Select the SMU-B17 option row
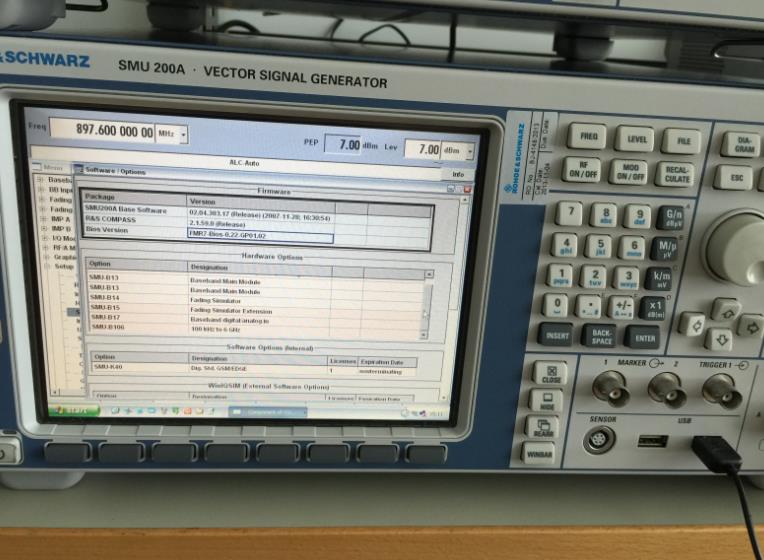Screen dimensions: 764x560 point(256,319)
